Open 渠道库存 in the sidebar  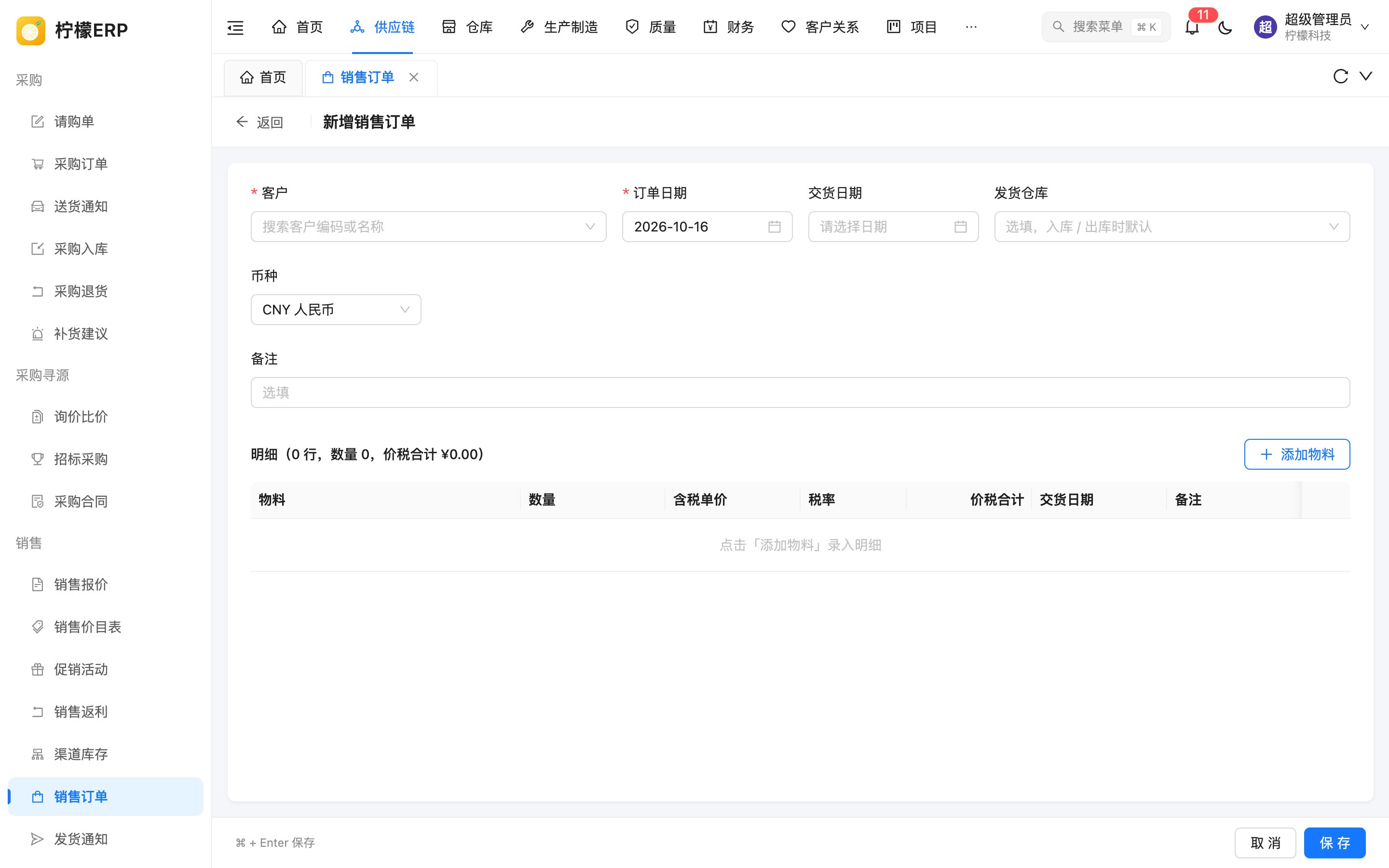pyautogui.click(x=106, y=754)
